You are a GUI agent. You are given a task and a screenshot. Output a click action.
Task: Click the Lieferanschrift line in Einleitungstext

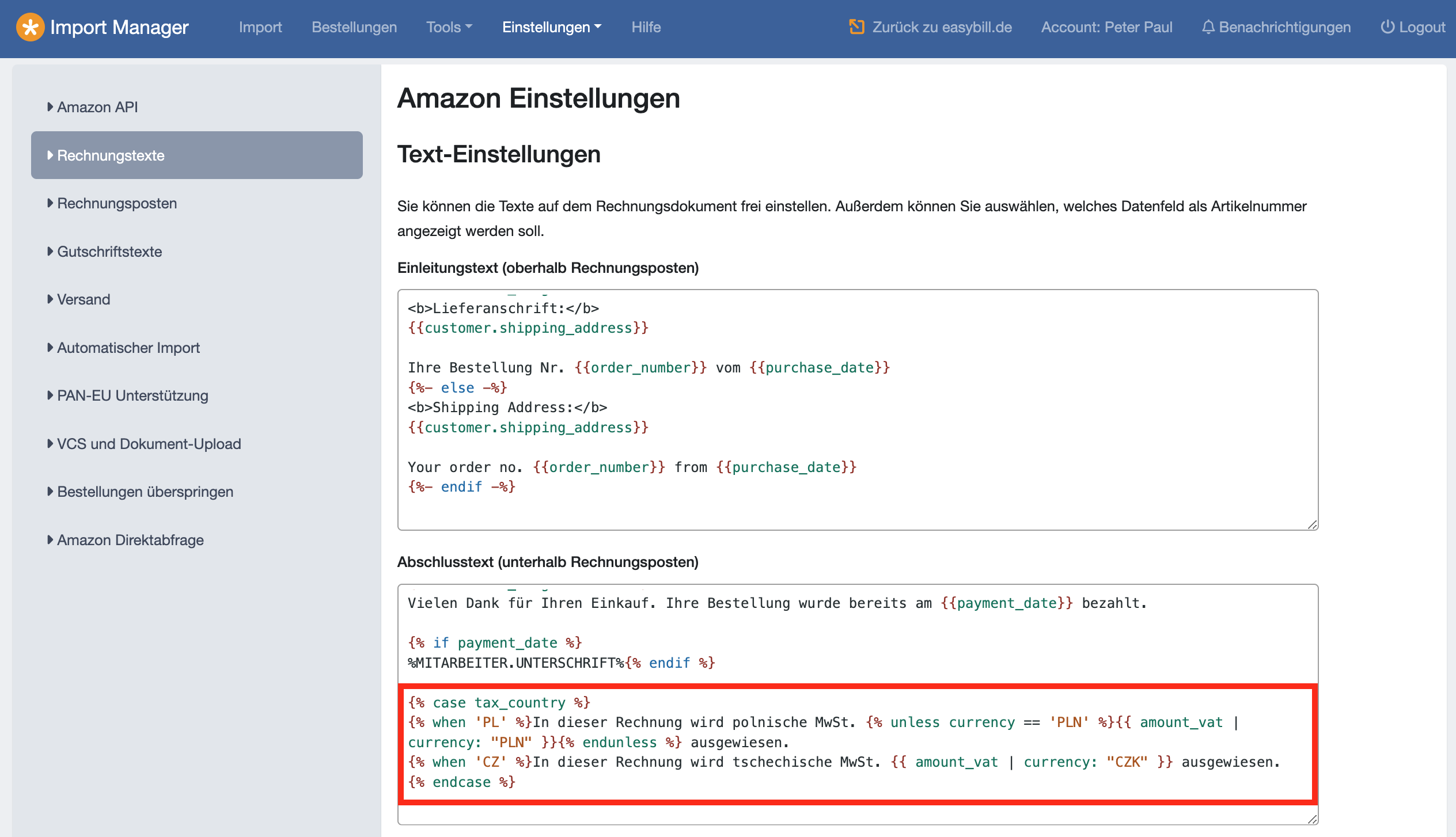503,308
